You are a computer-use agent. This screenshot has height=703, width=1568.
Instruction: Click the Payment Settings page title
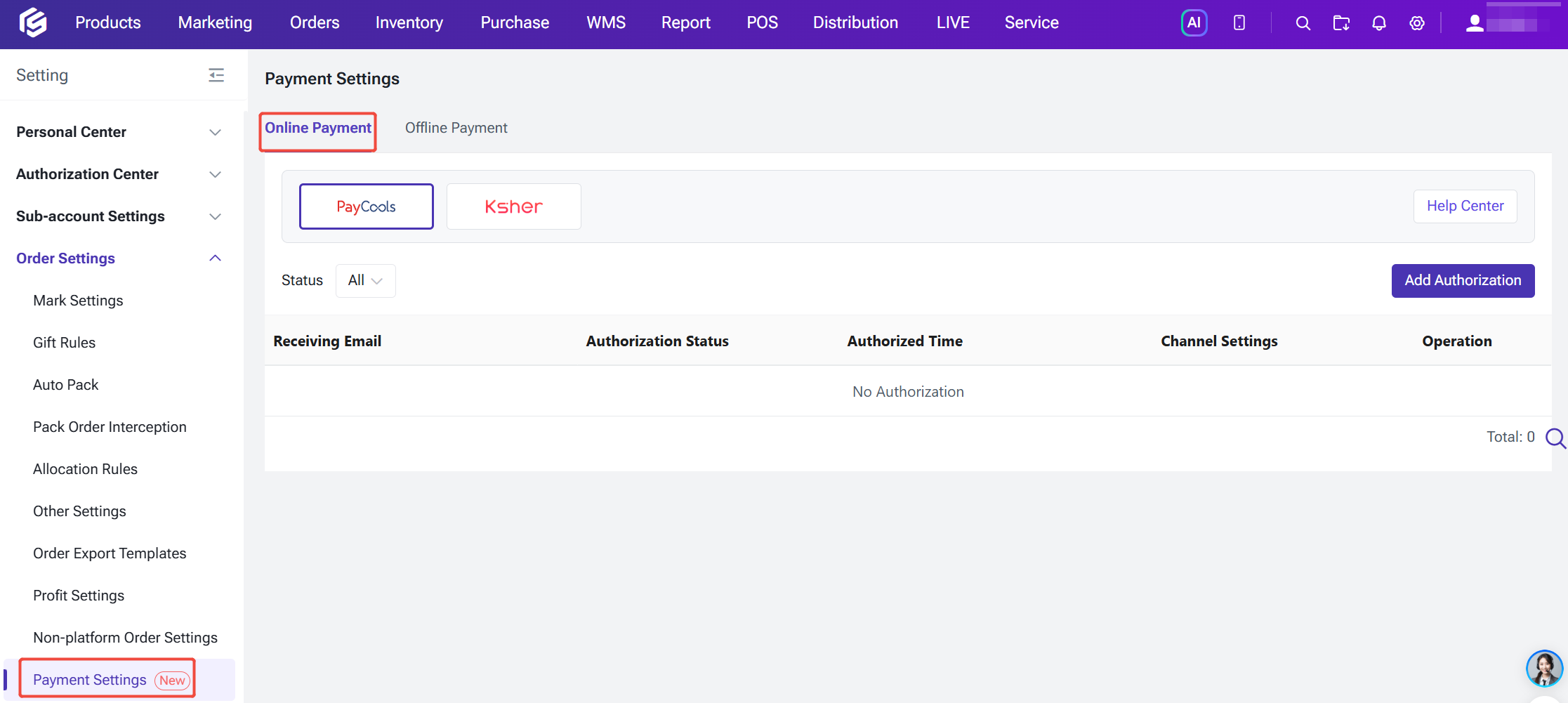332,79
